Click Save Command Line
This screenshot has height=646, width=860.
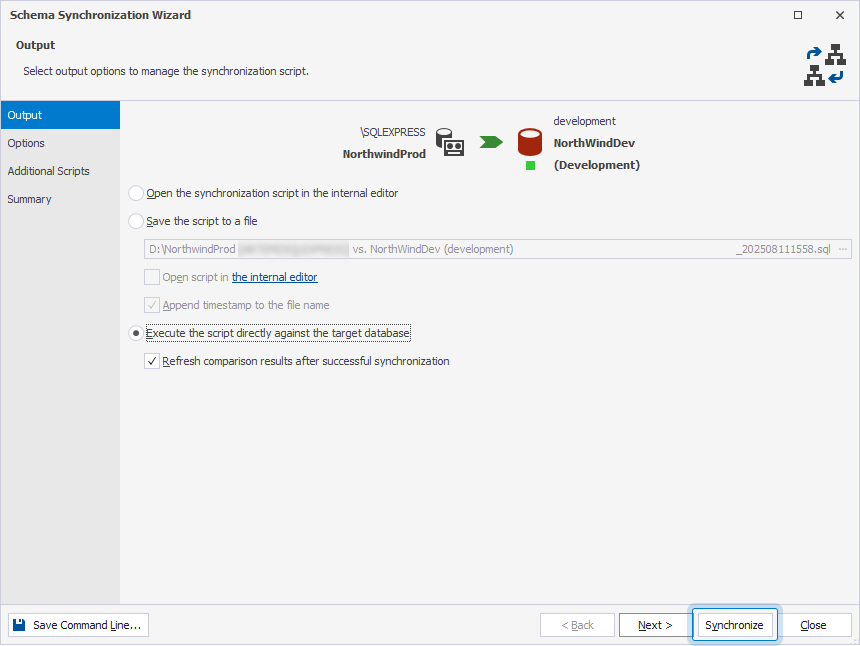77,624
